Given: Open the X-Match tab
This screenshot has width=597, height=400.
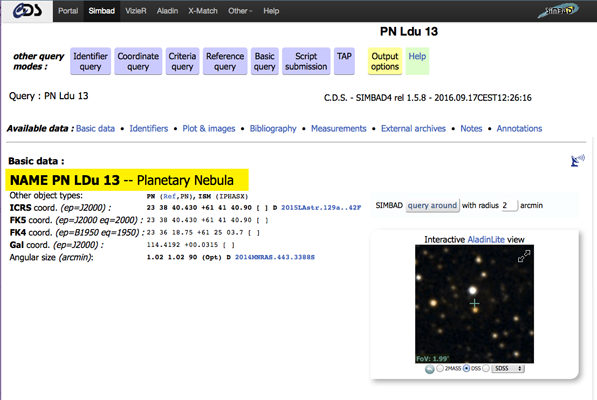Looking at the screenshot, I should click(x=203, y=11).
